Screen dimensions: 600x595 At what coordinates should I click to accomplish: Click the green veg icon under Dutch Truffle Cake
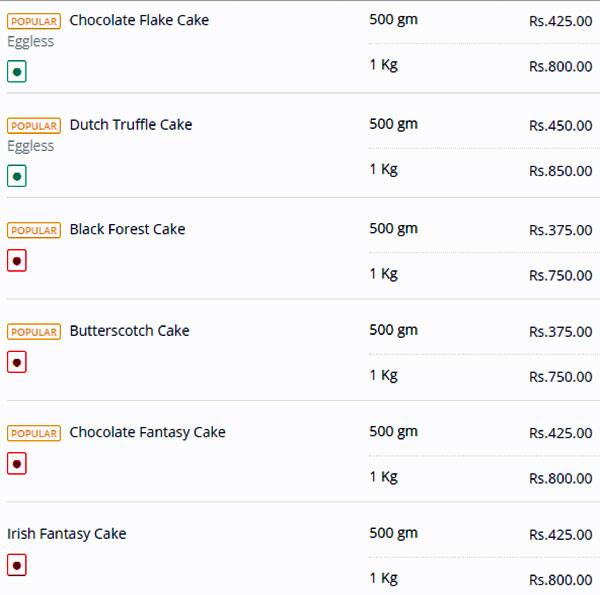(x=16, y=177)
